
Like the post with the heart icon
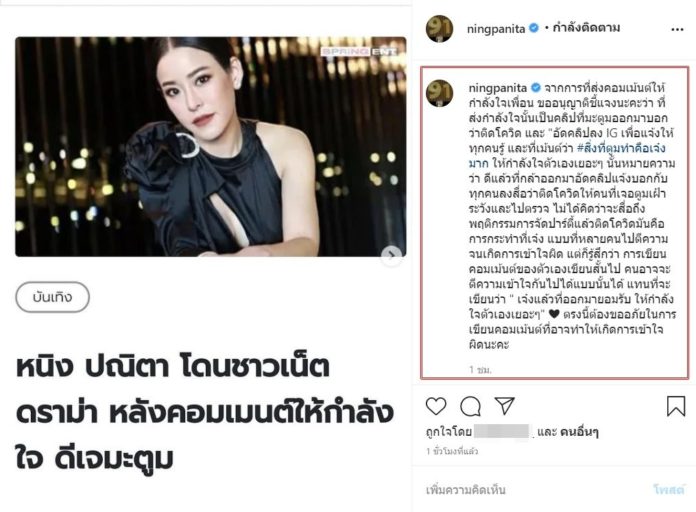(436, 406)
